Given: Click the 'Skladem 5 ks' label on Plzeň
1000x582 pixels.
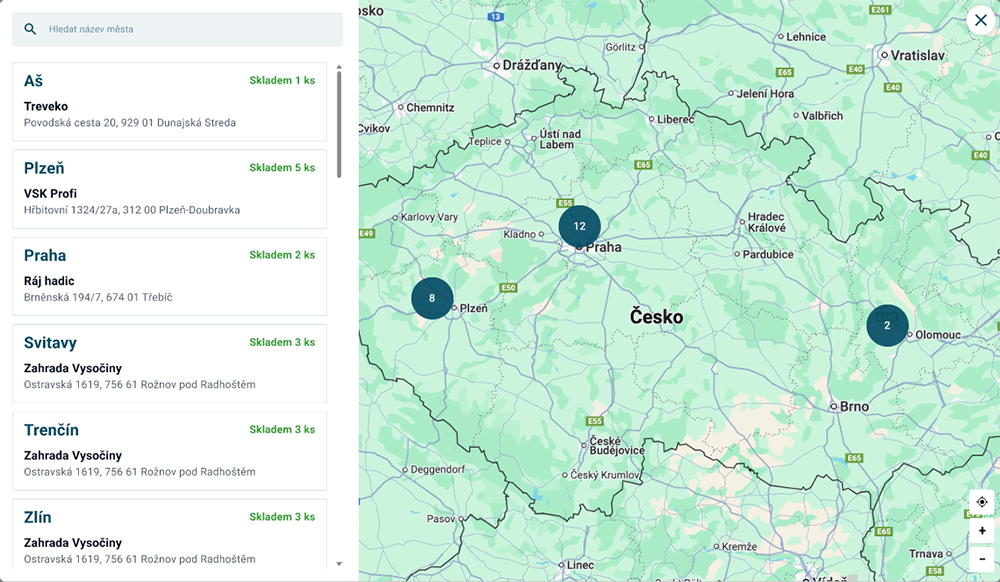Looking at the screenshot, I should pyautogui.click(x=284, y=167).
